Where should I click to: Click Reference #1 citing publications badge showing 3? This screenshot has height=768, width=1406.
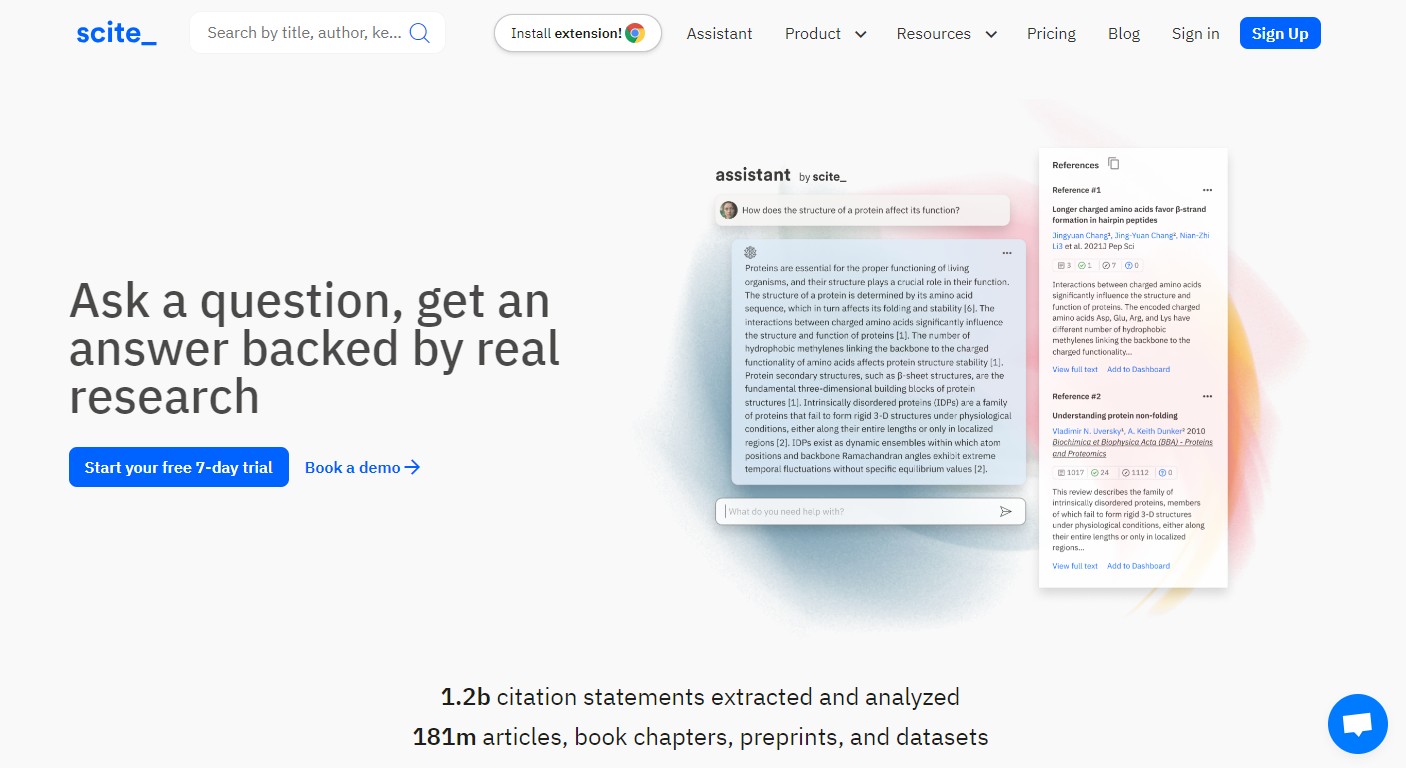tap(1063, 265)
